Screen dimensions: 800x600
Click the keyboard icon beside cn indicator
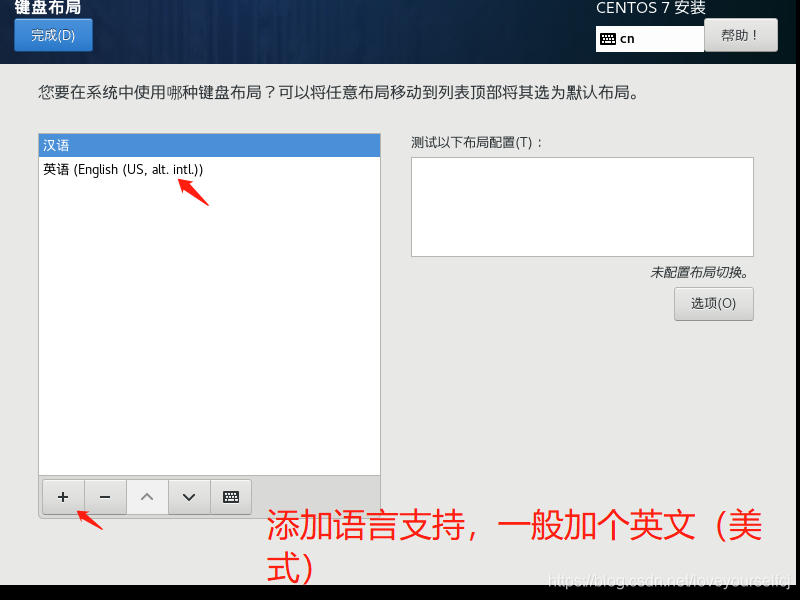[610, 39]
